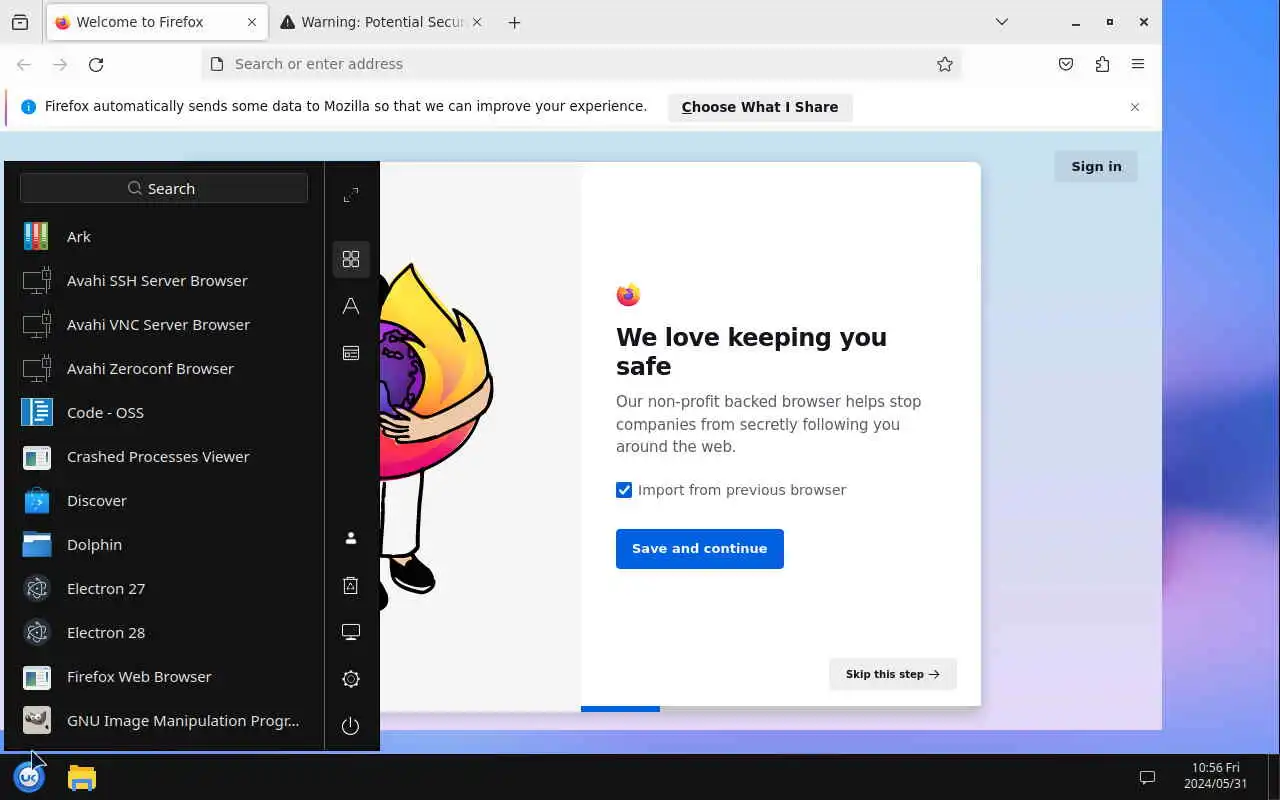Show all applications grid view
Screen dimensions: 1280x800
[x=351, y=259]
